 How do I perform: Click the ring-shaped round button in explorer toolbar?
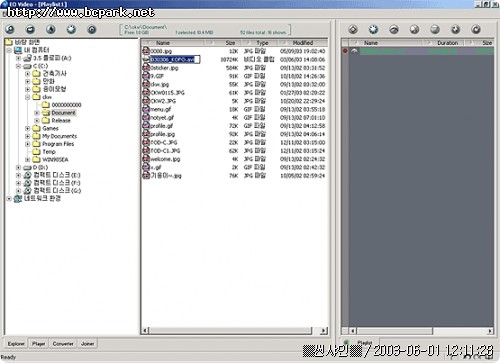point(92,30)
